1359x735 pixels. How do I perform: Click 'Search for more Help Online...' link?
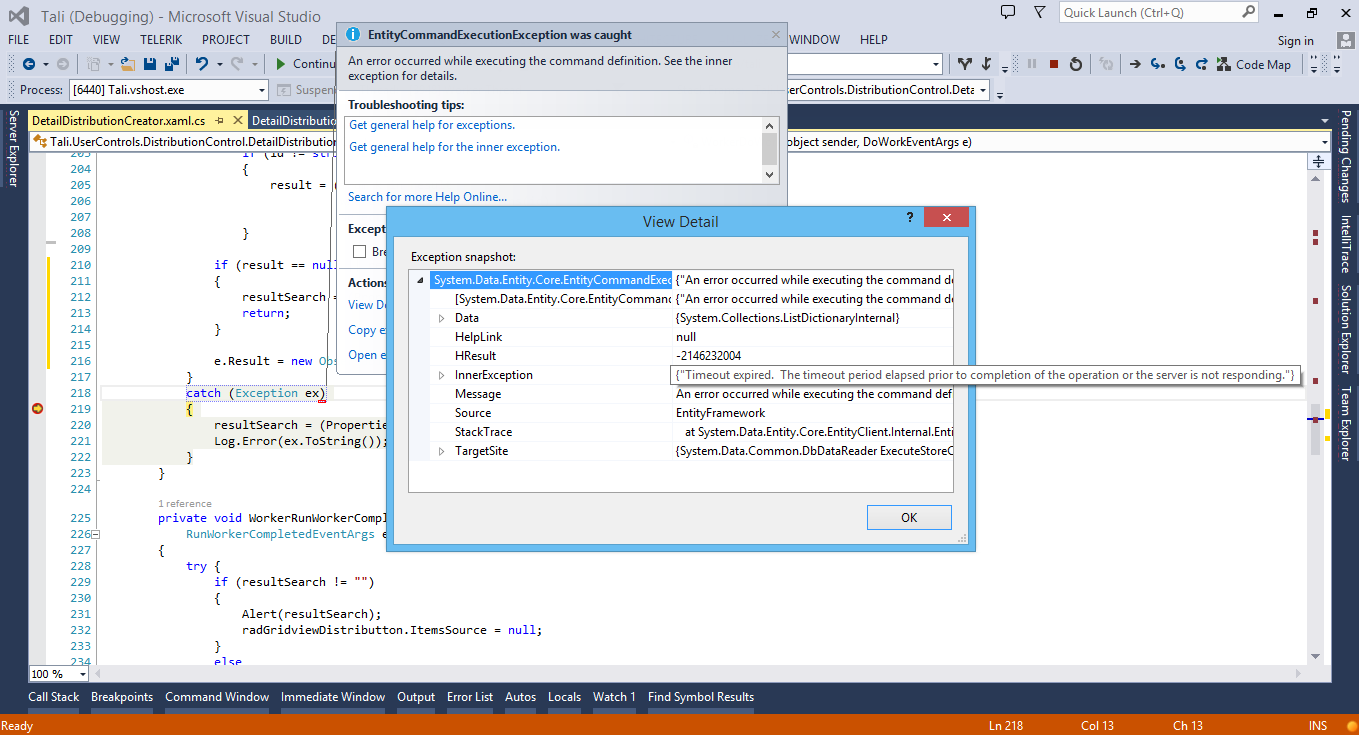pyautogui.click(x=427, y=197)
